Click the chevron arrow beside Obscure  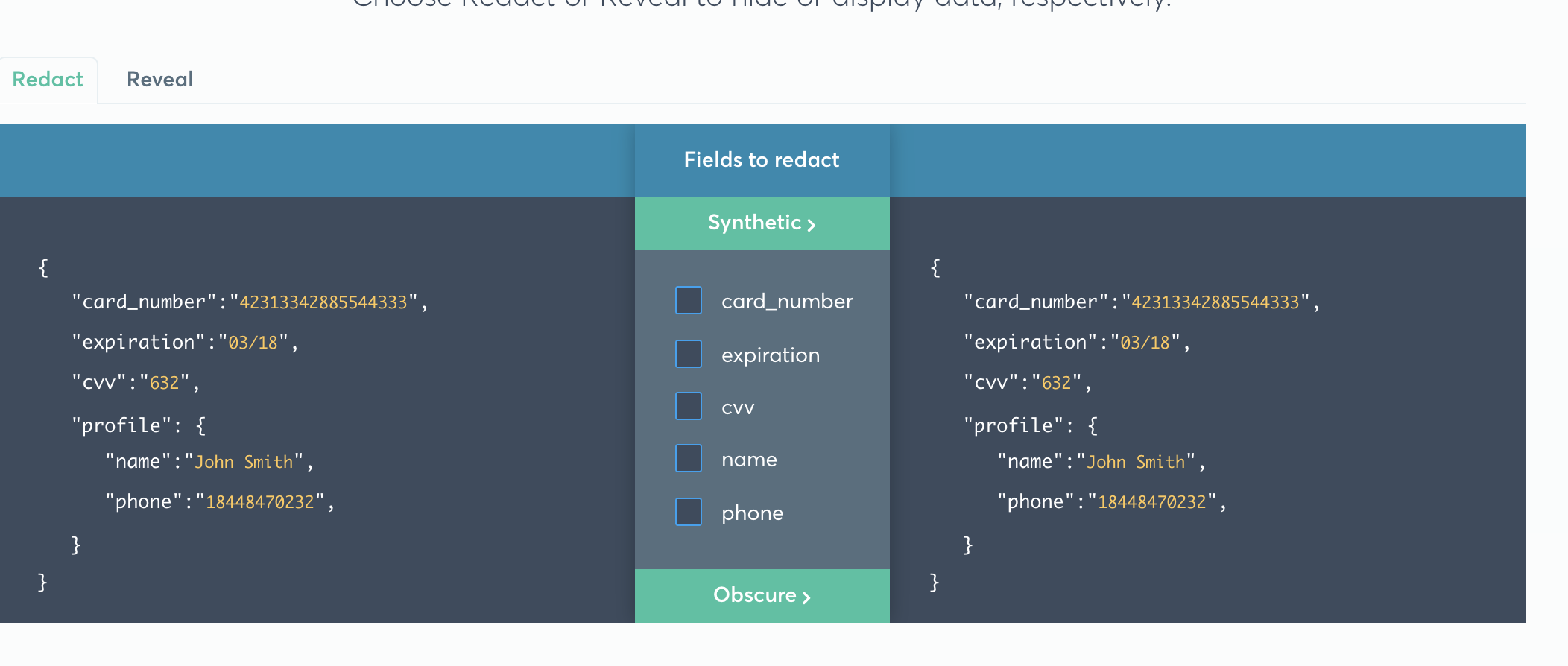point(806,597)
